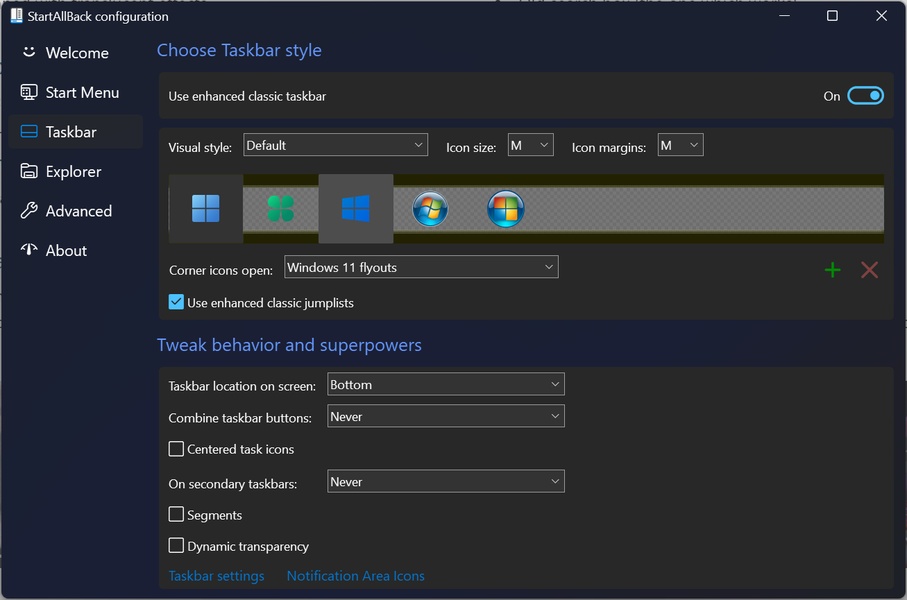Click the red X remove icon

coord(869,270)
